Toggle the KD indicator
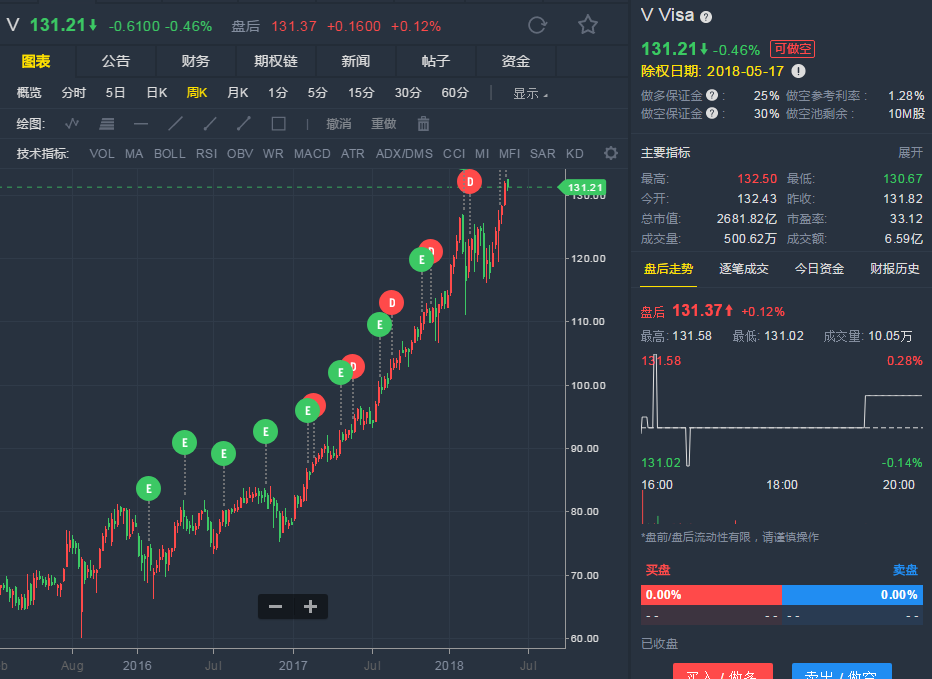This screenshot has height=679, width=932. pyautogui.click(x=574, y=153)
